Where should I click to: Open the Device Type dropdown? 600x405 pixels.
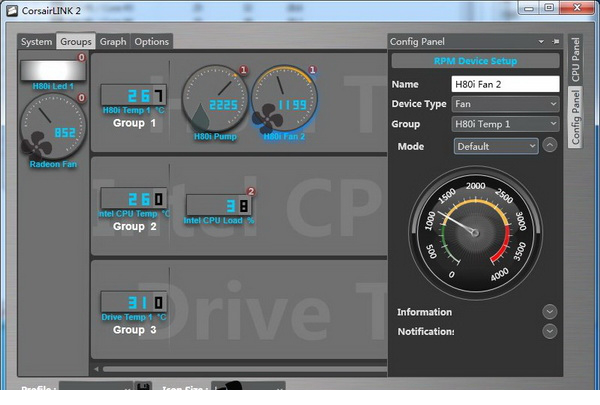pyautogui.click(x=505, y=104)
